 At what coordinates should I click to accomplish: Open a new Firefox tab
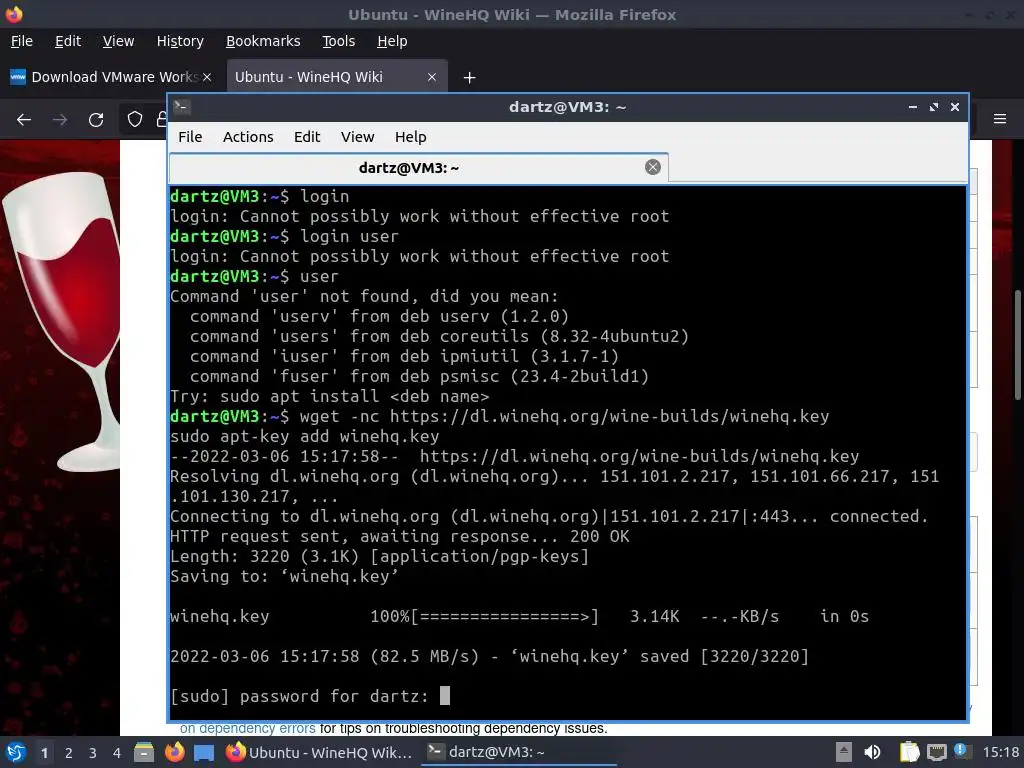point(469,78)
